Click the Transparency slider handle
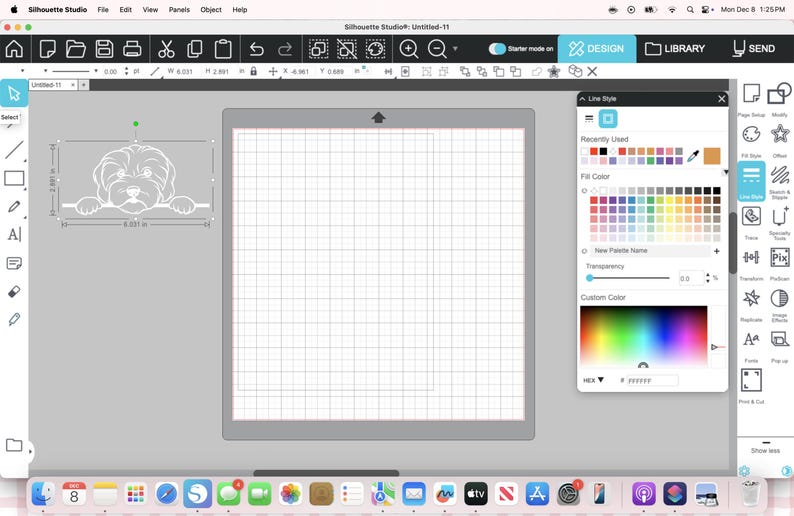794x516 pixels. point(589,278)
